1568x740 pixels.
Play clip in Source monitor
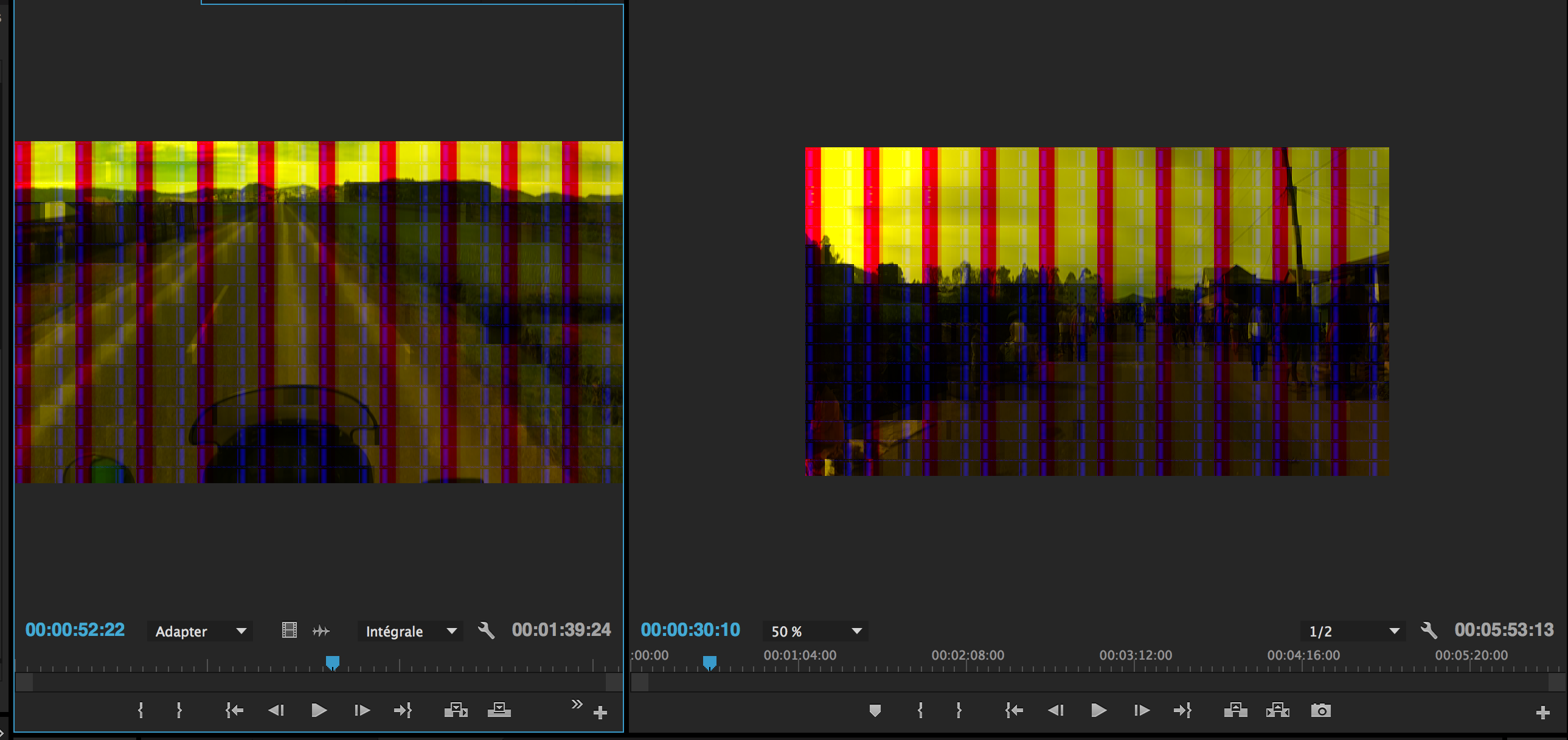pyautogui.click(x=319, y=710)
